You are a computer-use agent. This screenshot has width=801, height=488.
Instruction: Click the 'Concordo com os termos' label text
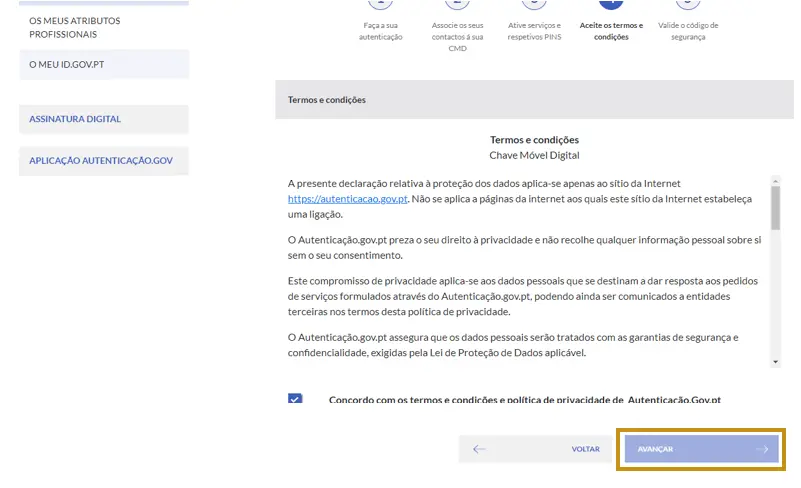(524, 400)
